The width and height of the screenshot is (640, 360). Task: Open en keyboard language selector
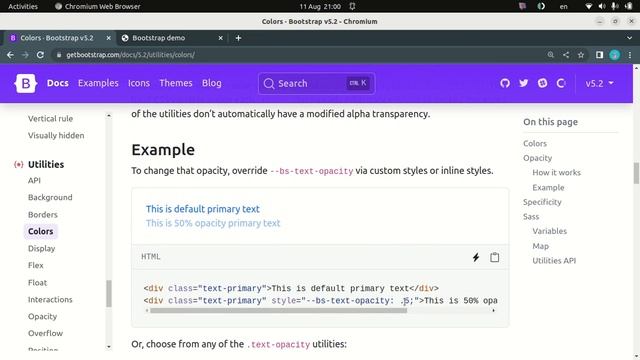tap(564, 6)
